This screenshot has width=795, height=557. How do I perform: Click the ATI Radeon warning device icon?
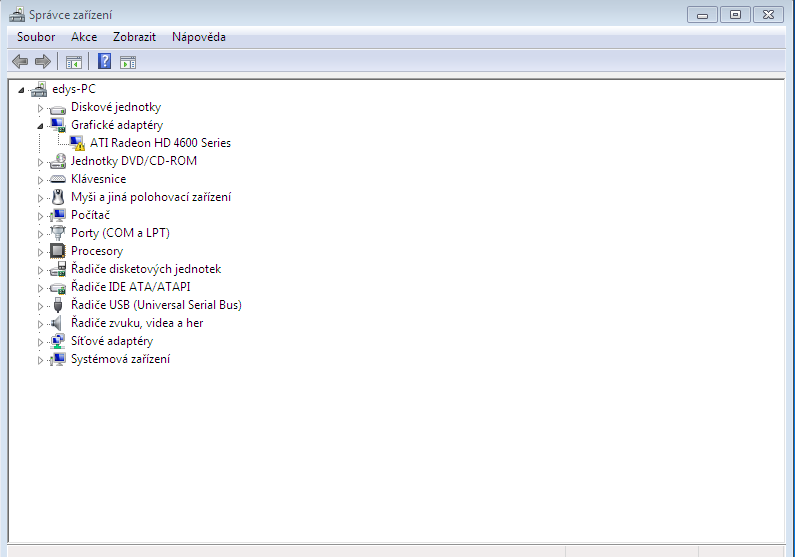pyautogui.click(x=77, y=143)
